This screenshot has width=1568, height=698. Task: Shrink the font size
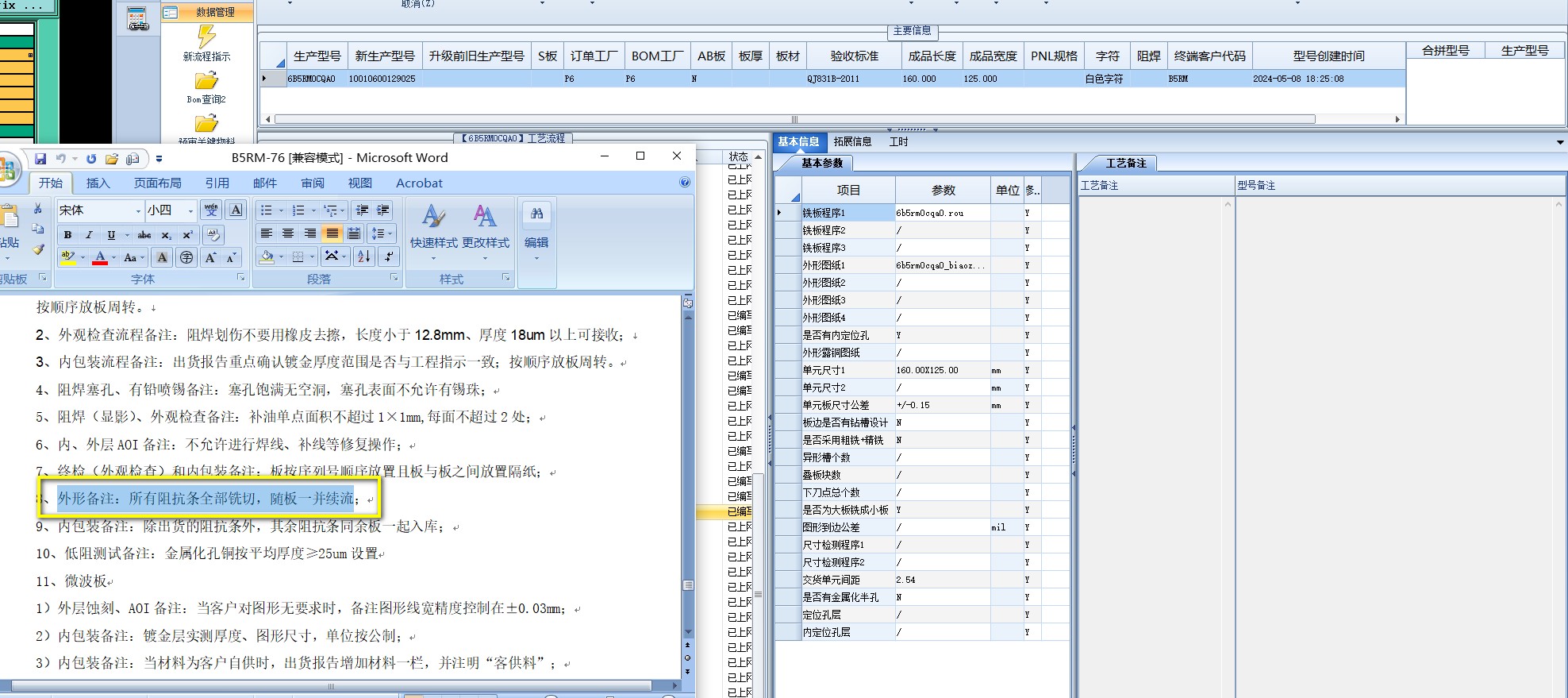click(x=231, y=257)
